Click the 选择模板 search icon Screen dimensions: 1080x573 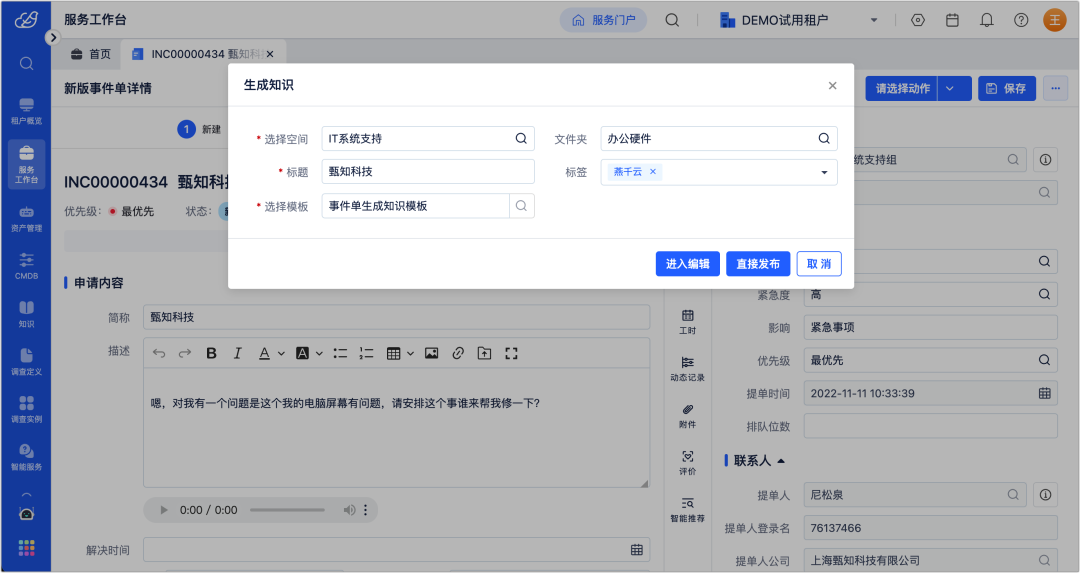pyautogui.click(x=521, y=205)
